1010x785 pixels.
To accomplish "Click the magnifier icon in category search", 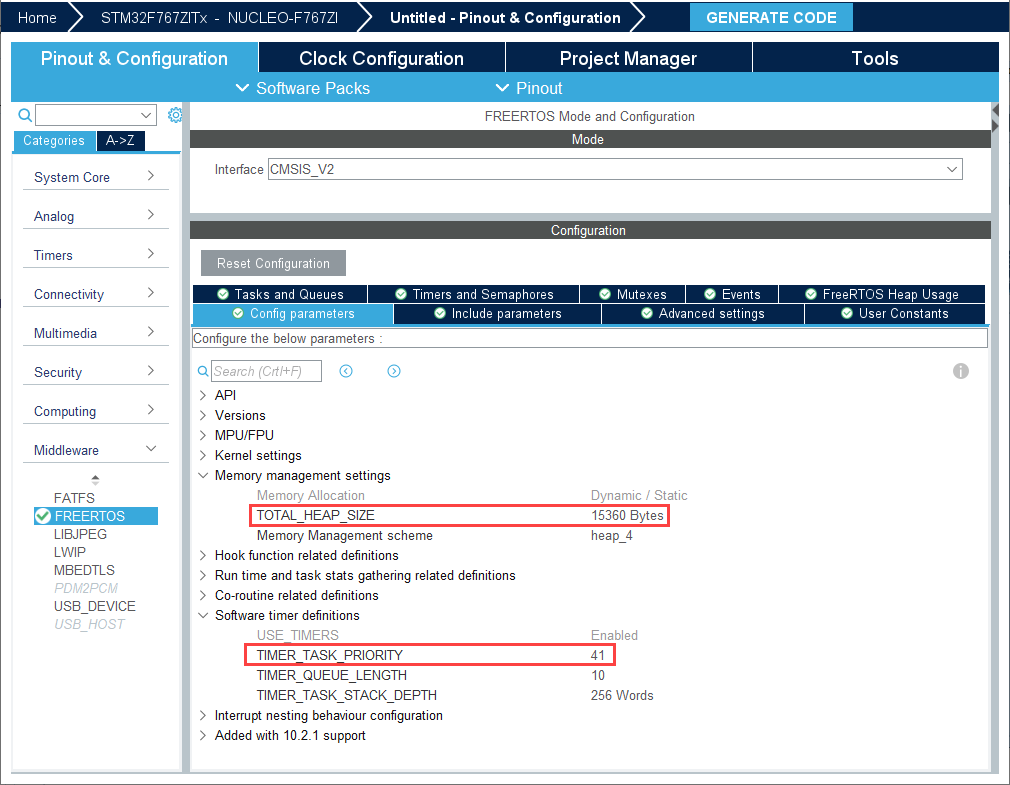I will point(25,115).
